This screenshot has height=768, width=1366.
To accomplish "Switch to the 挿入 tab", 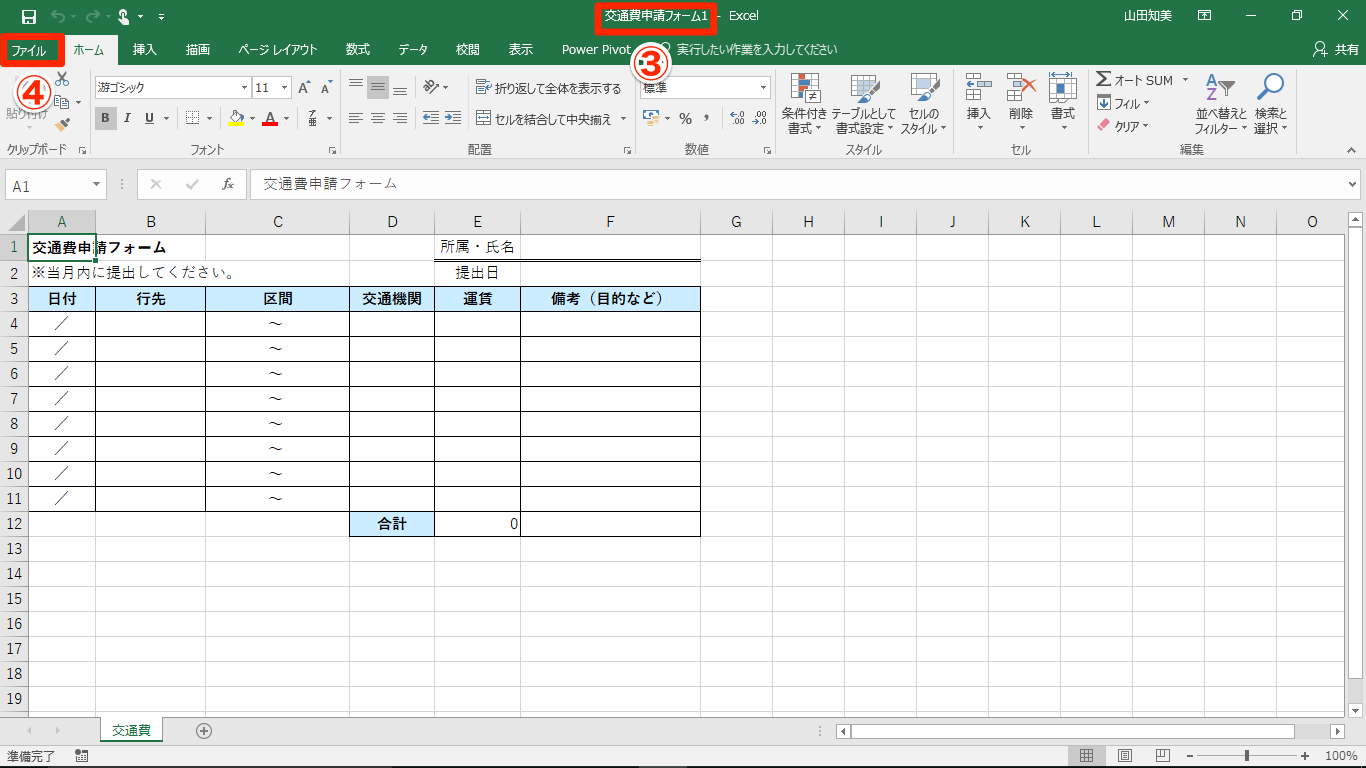I will tap(145, 49).
